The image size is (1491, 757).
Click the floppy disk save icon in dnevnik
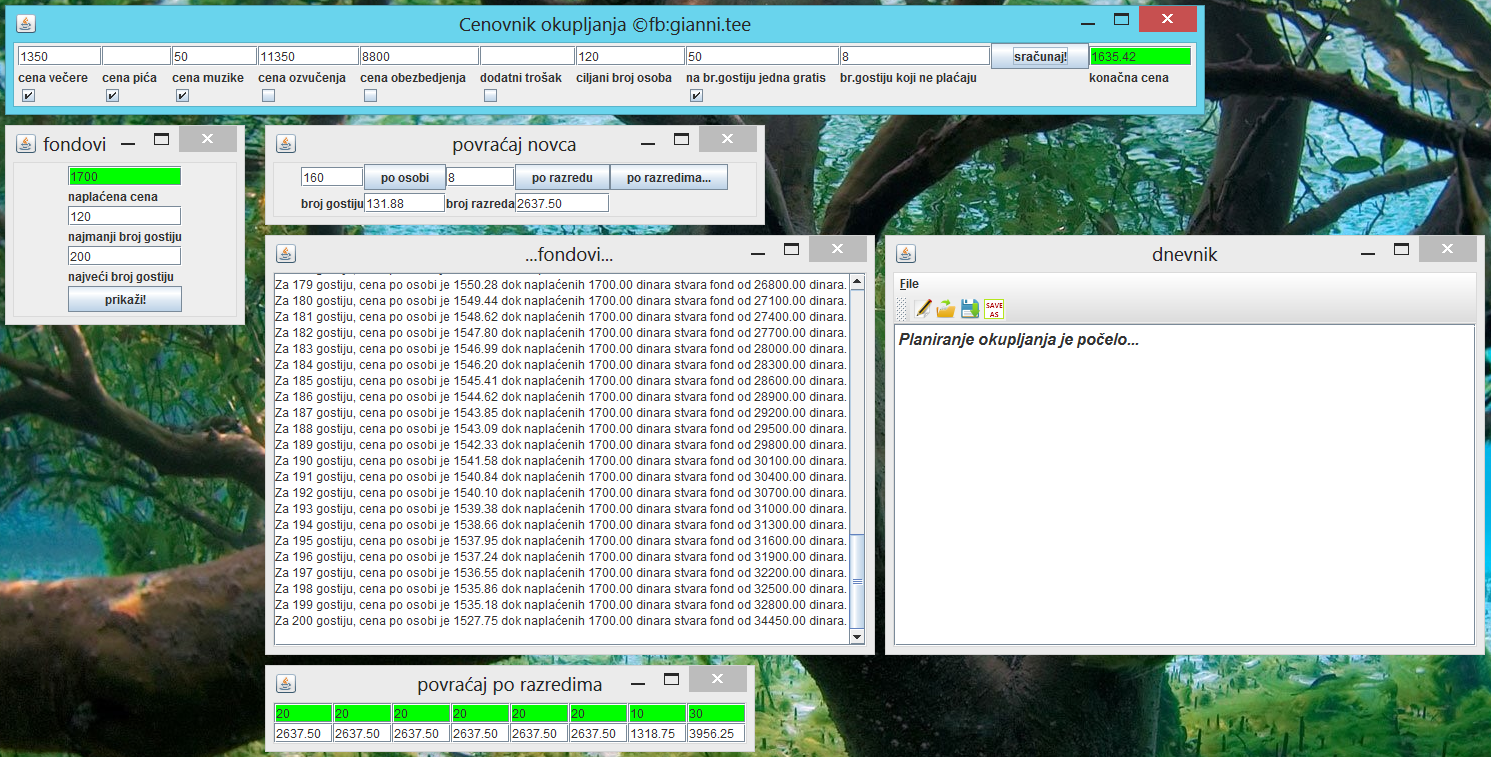pos(970,309)
